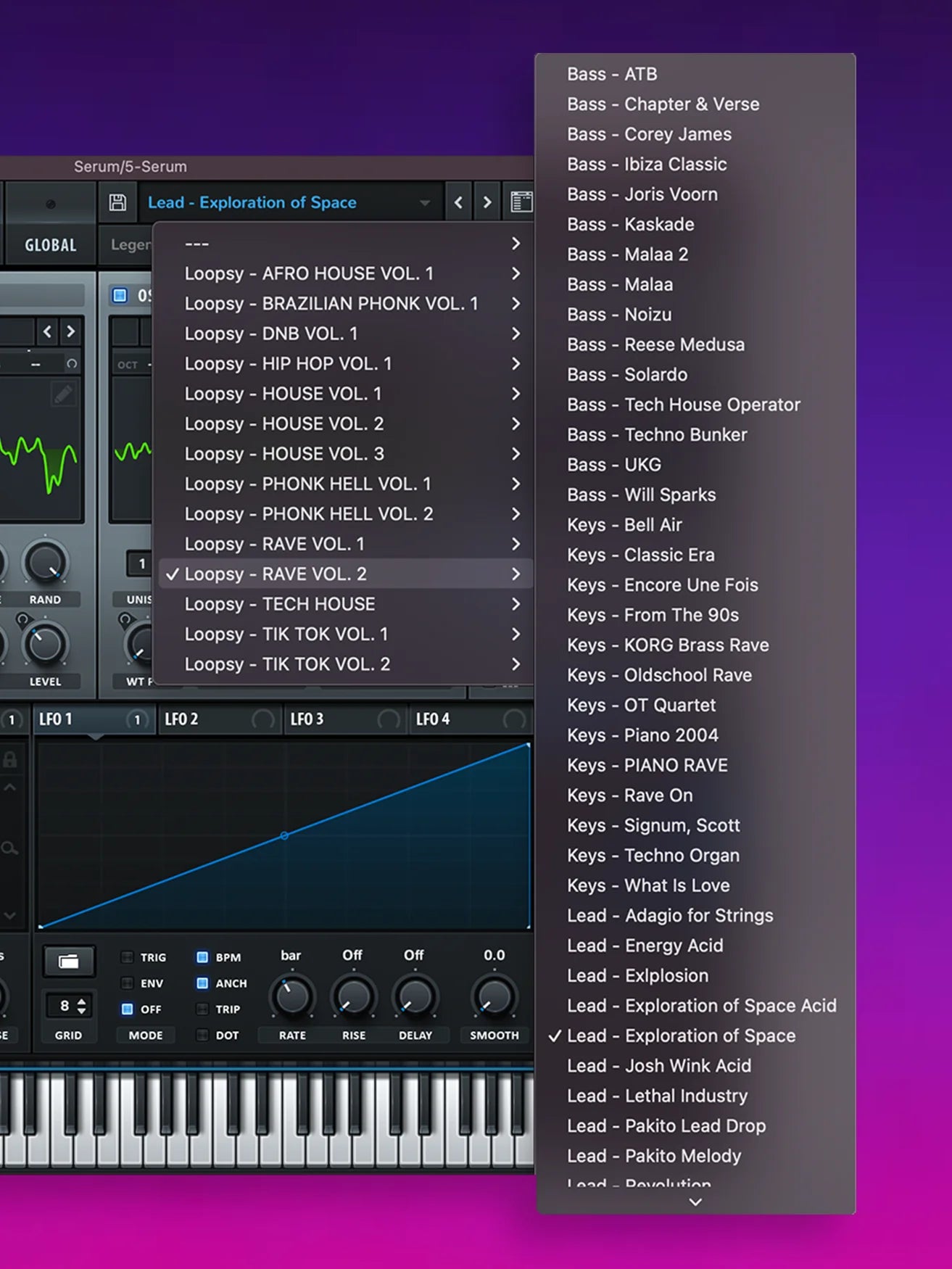952x1269 pixels.
Task: Choose the Keys - What Is Love preset
Action: [x=695, y=885]
